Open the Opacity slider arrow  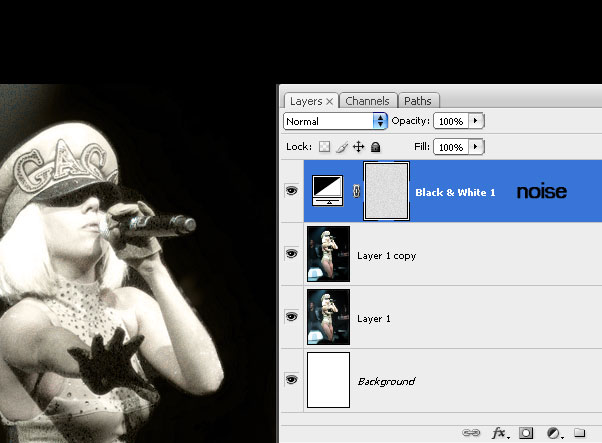click(476, 121)
